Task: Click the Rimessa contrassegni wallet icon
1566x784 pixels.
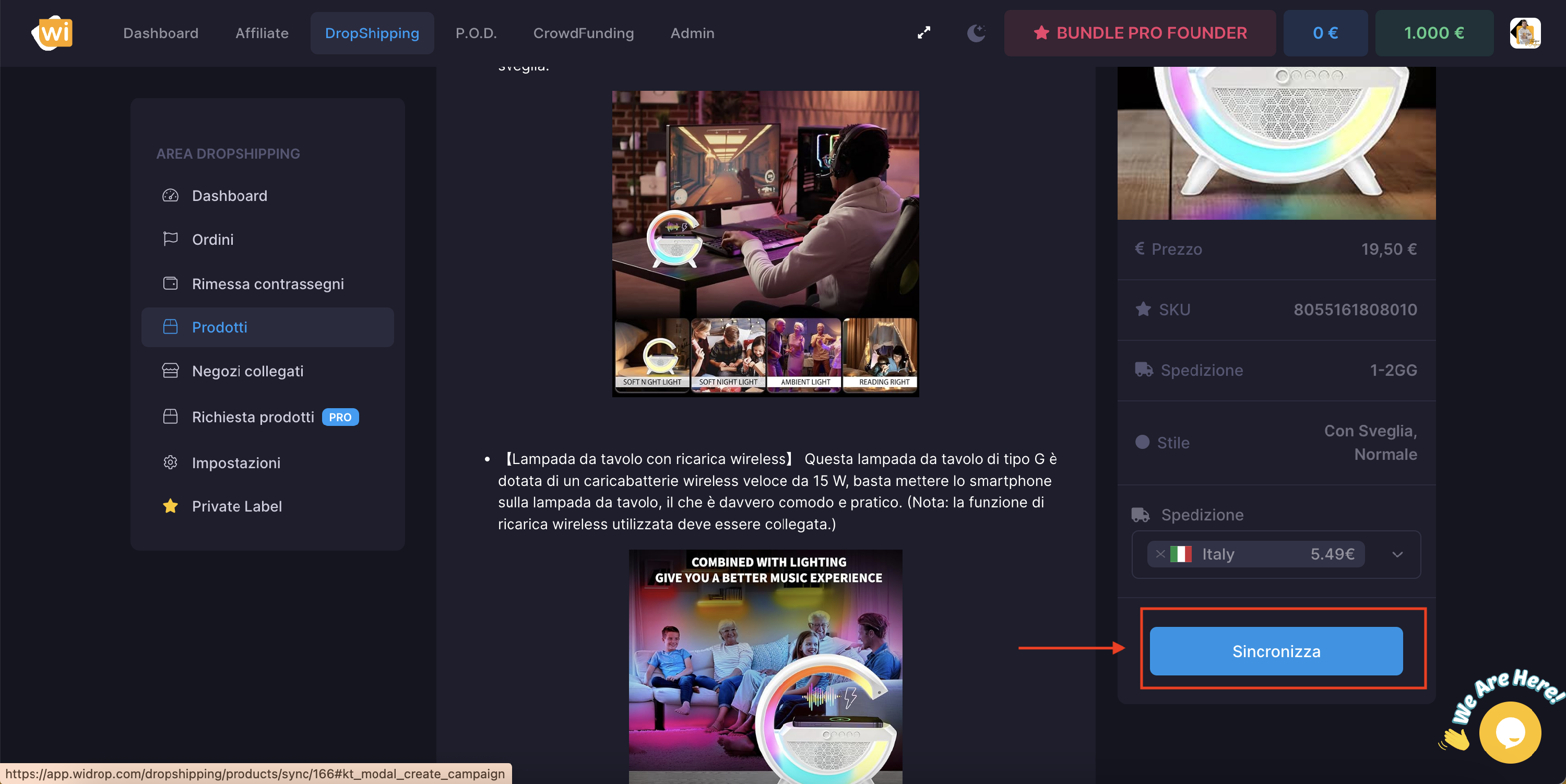Action: 170,283
